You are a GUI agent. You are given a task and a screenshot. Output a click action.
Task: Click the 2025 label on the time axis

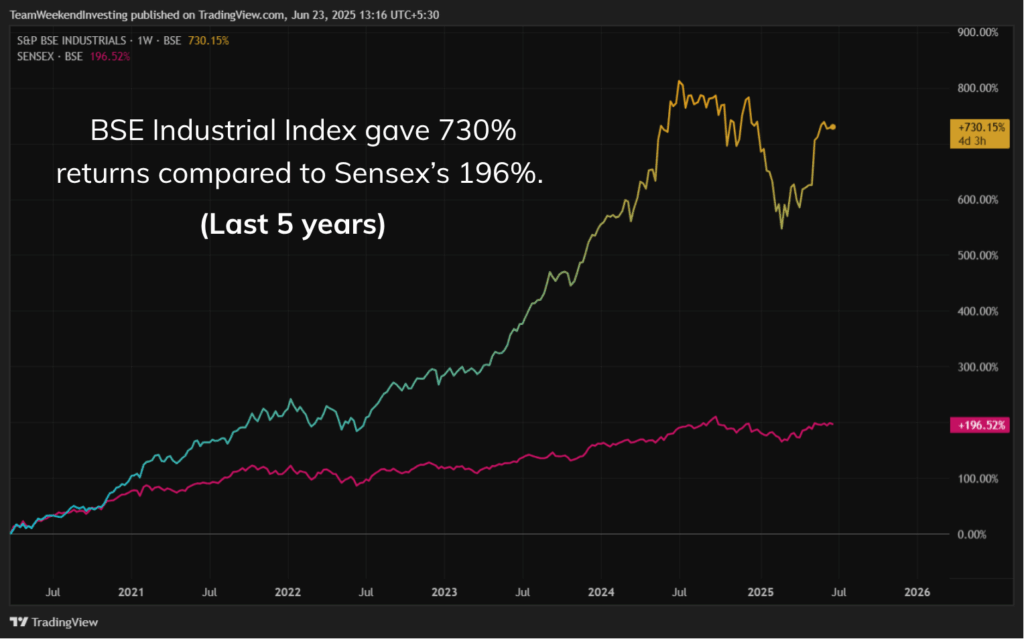(x=761, y=592)
